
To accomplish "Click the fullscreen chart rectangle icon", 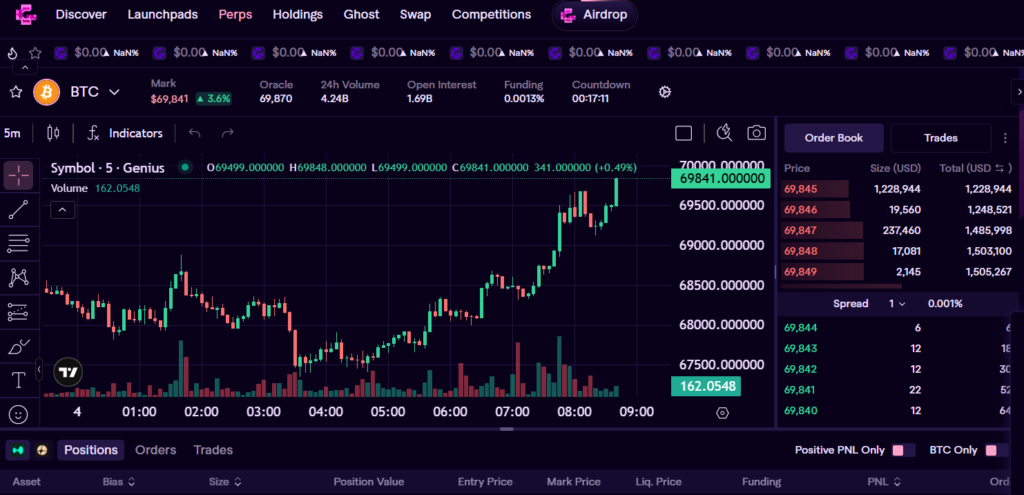I will [x=684, y=133].
